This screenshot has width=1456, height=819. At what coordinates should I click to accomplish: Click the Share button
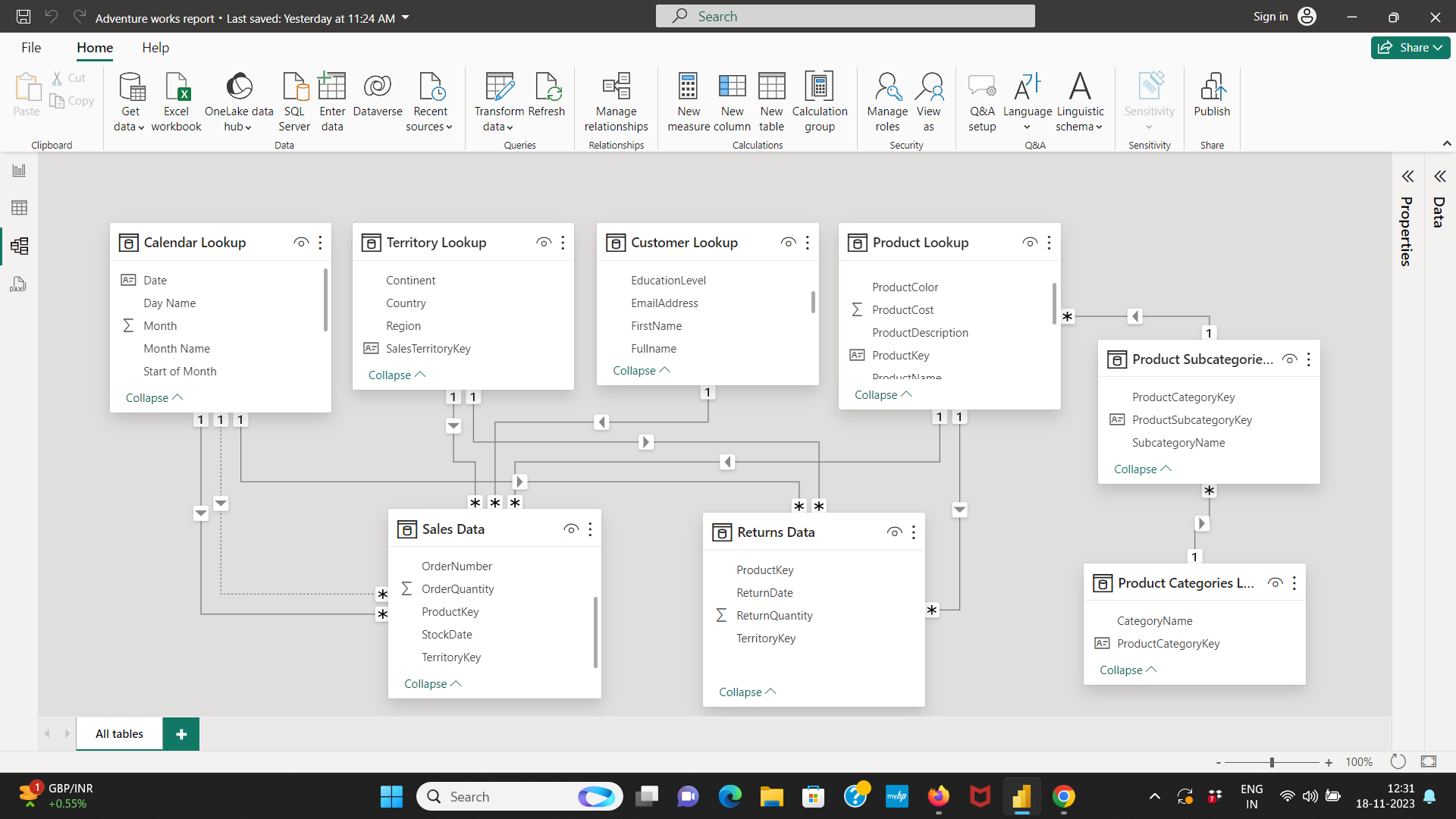point(1410,47)
